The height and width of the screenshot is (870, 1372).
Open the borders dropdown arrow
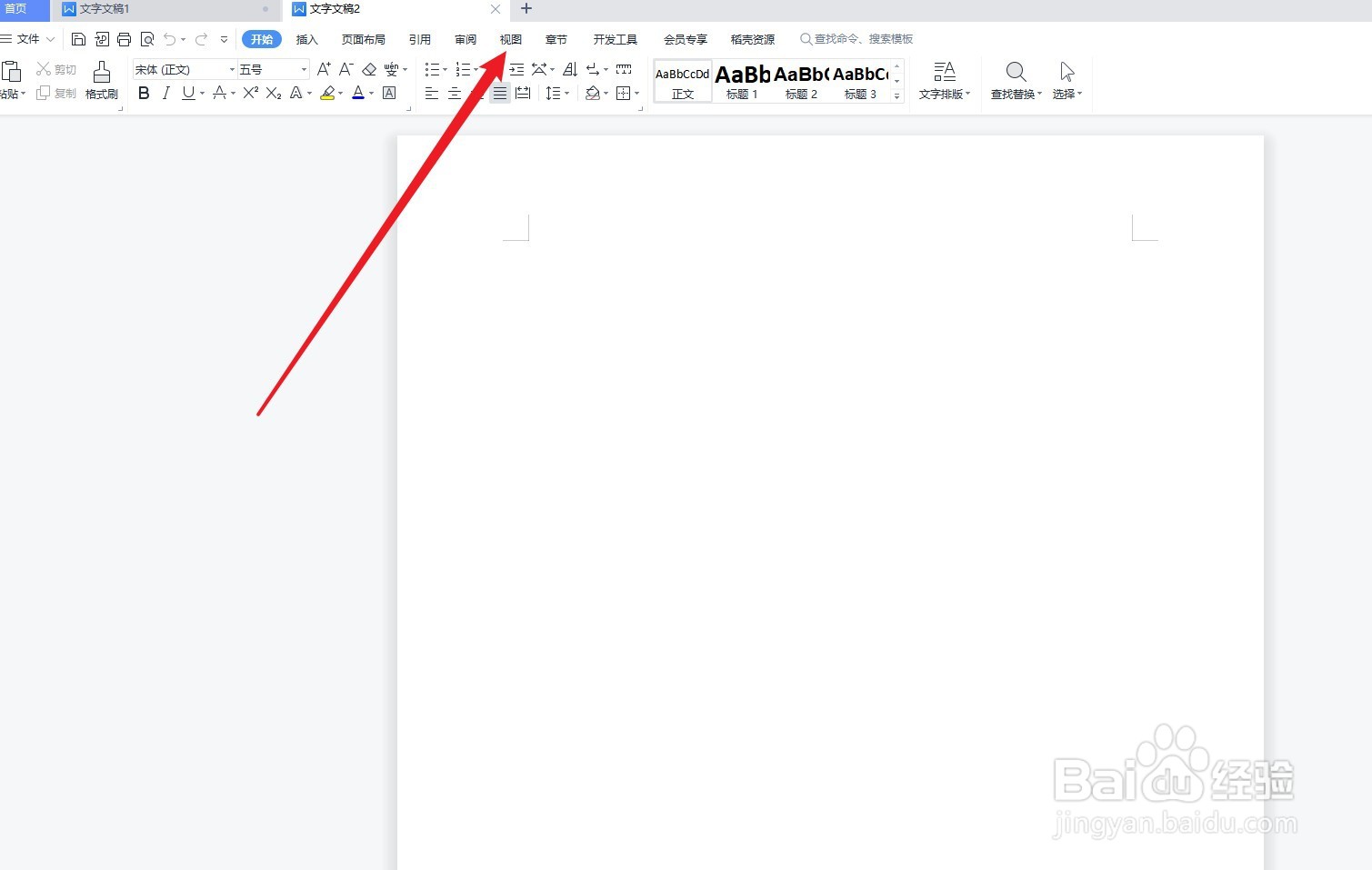(x=636, y=93)
